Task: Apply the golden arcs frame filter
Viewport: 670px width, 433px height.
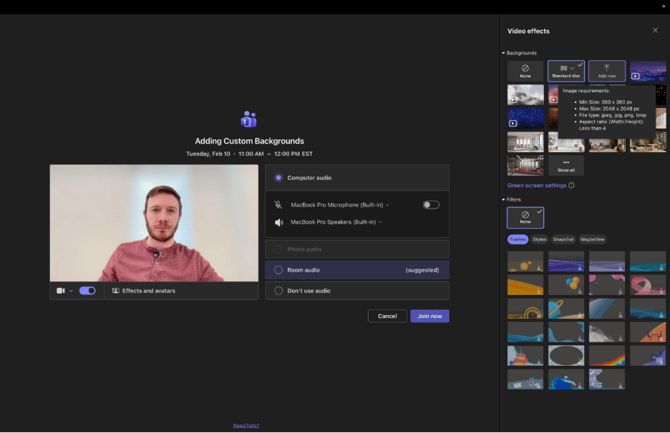Action: point(525,309)
